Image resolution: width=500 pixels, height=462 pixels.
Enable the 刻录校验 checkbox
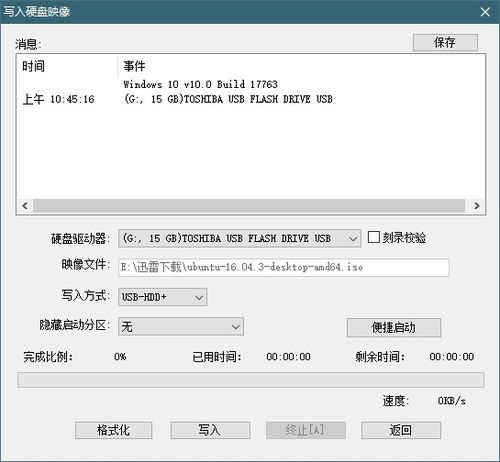click(373, 237)
